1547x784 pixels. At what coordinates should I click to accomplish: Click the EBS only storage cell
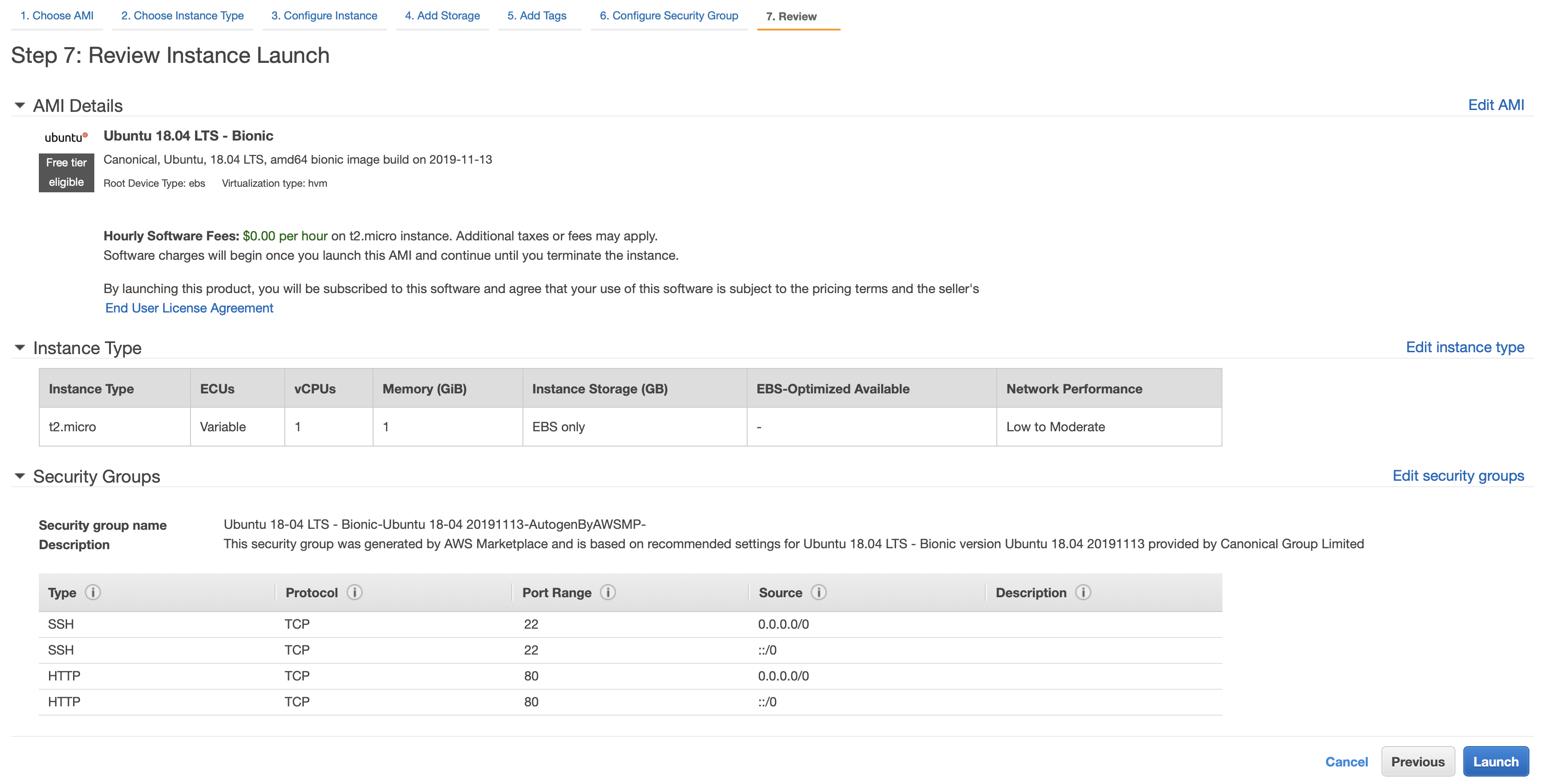click(x=635, y=427)
